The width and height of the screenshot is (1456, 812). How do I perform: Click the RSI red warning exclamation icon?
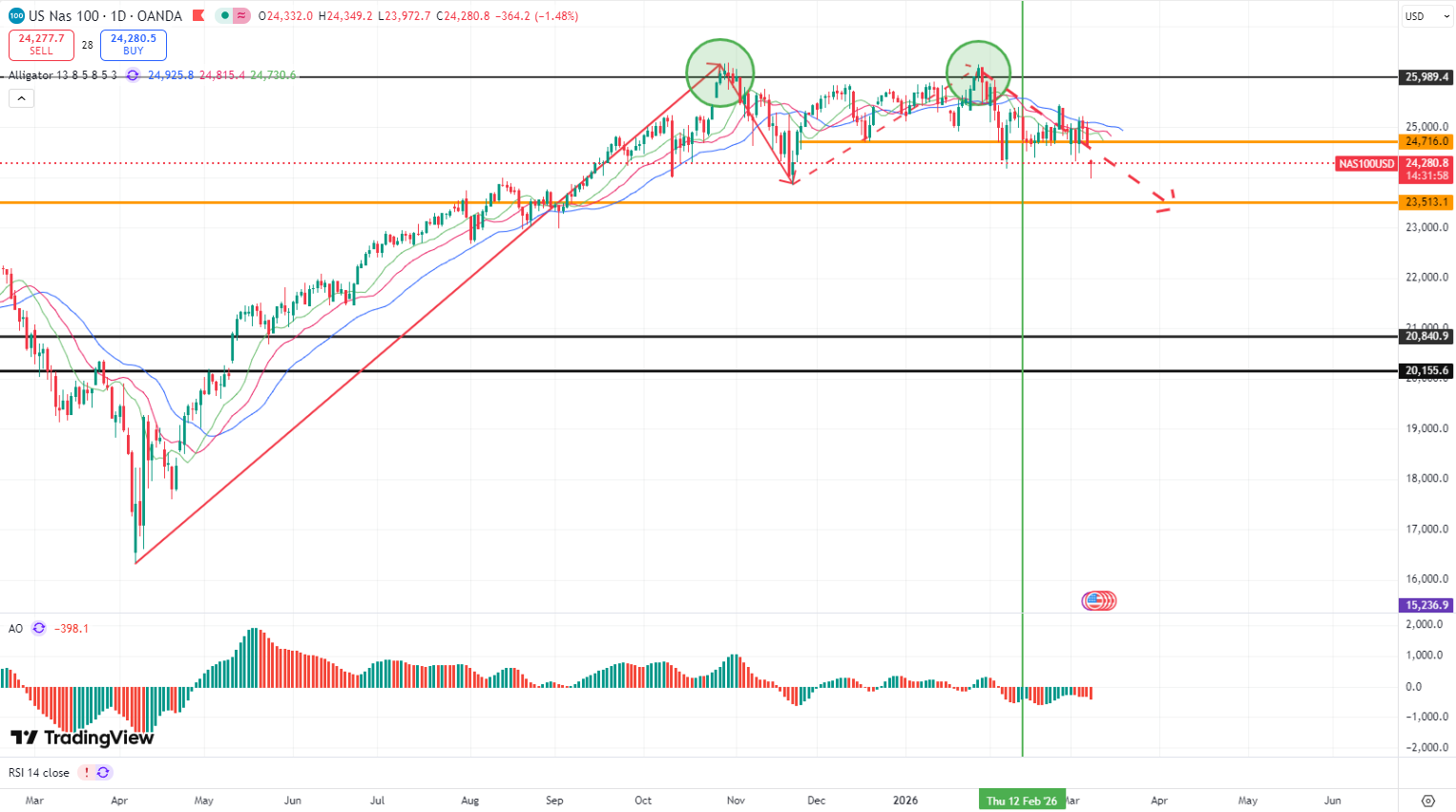86,773
